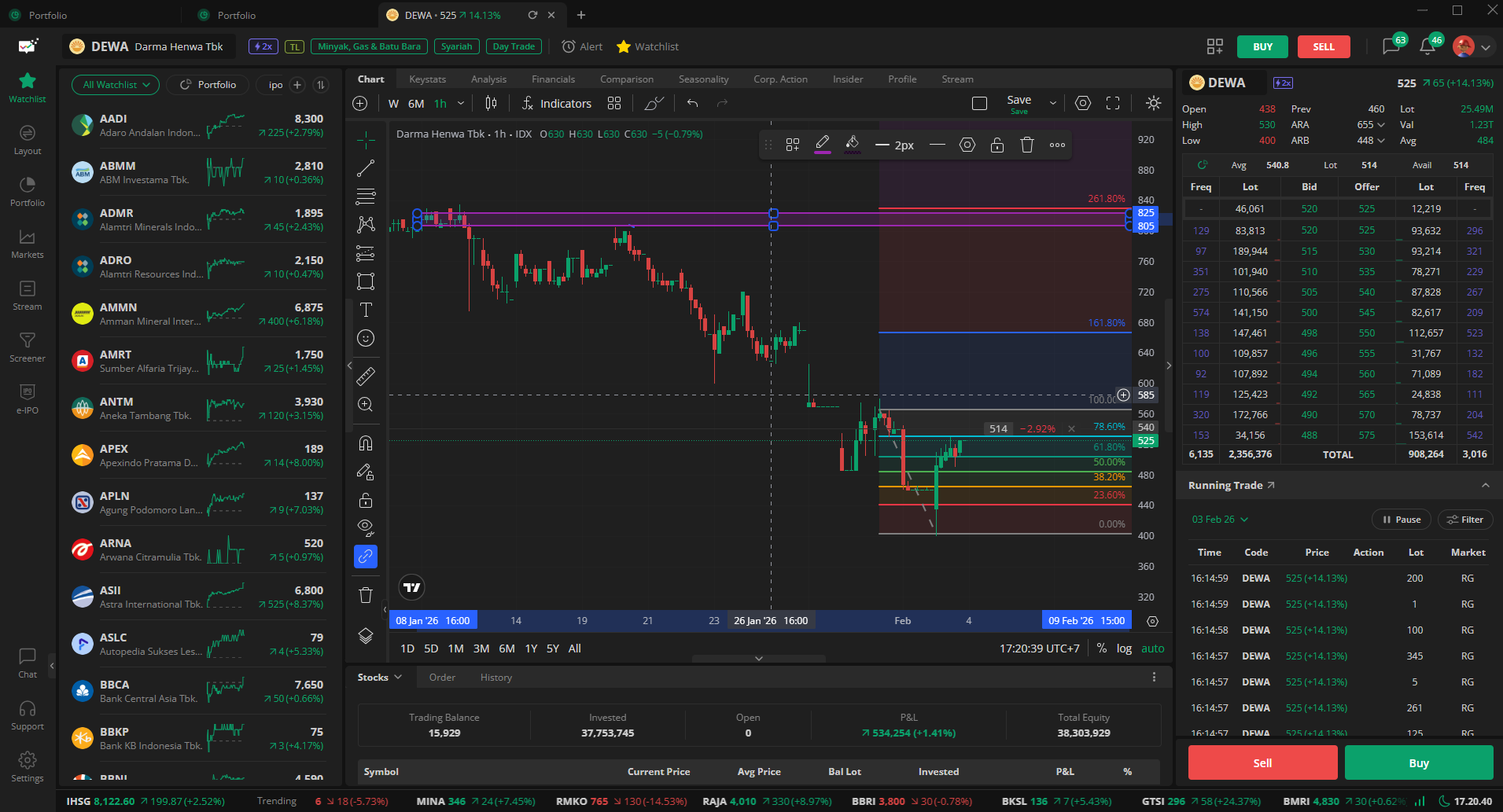The image size is (1503, 812).
Task: Open the Order tab
Action: pyautogui.click(x=442, y=678)
